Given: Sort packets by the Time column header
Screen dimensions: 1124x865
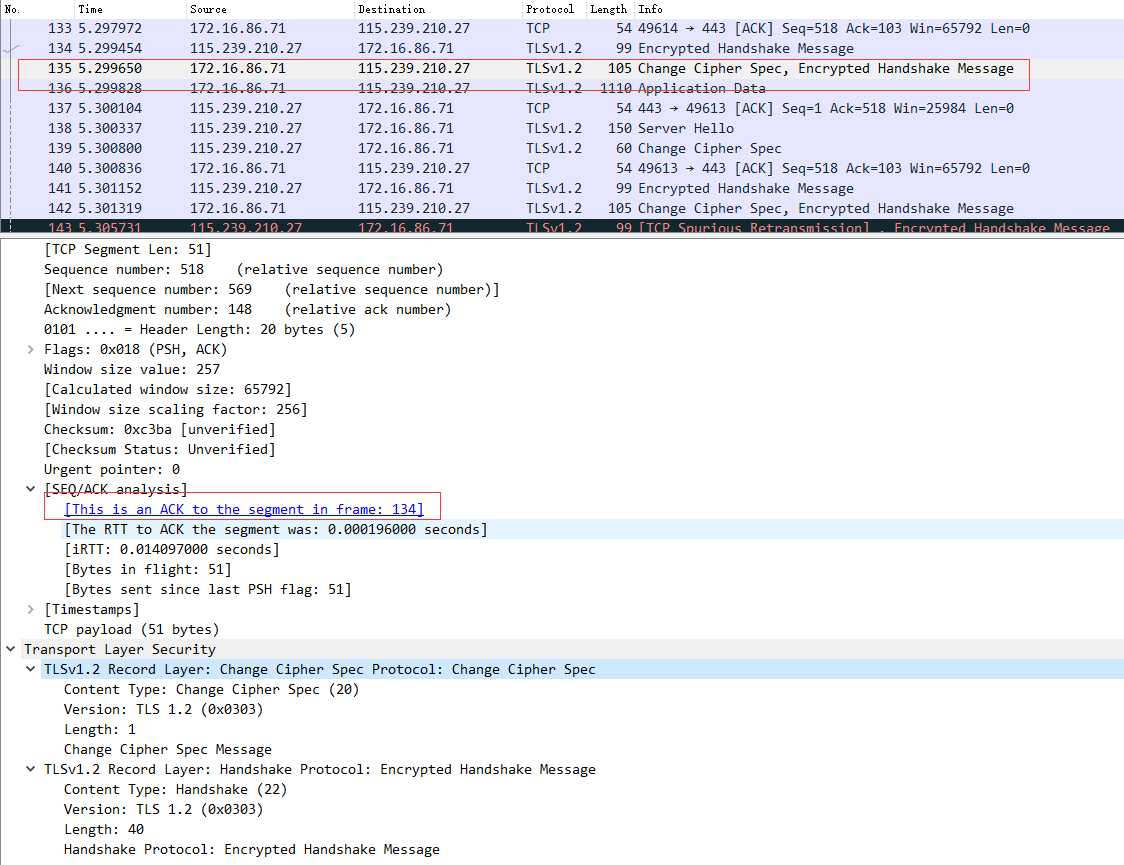Looking at the screenshot, I should (130, 9).
